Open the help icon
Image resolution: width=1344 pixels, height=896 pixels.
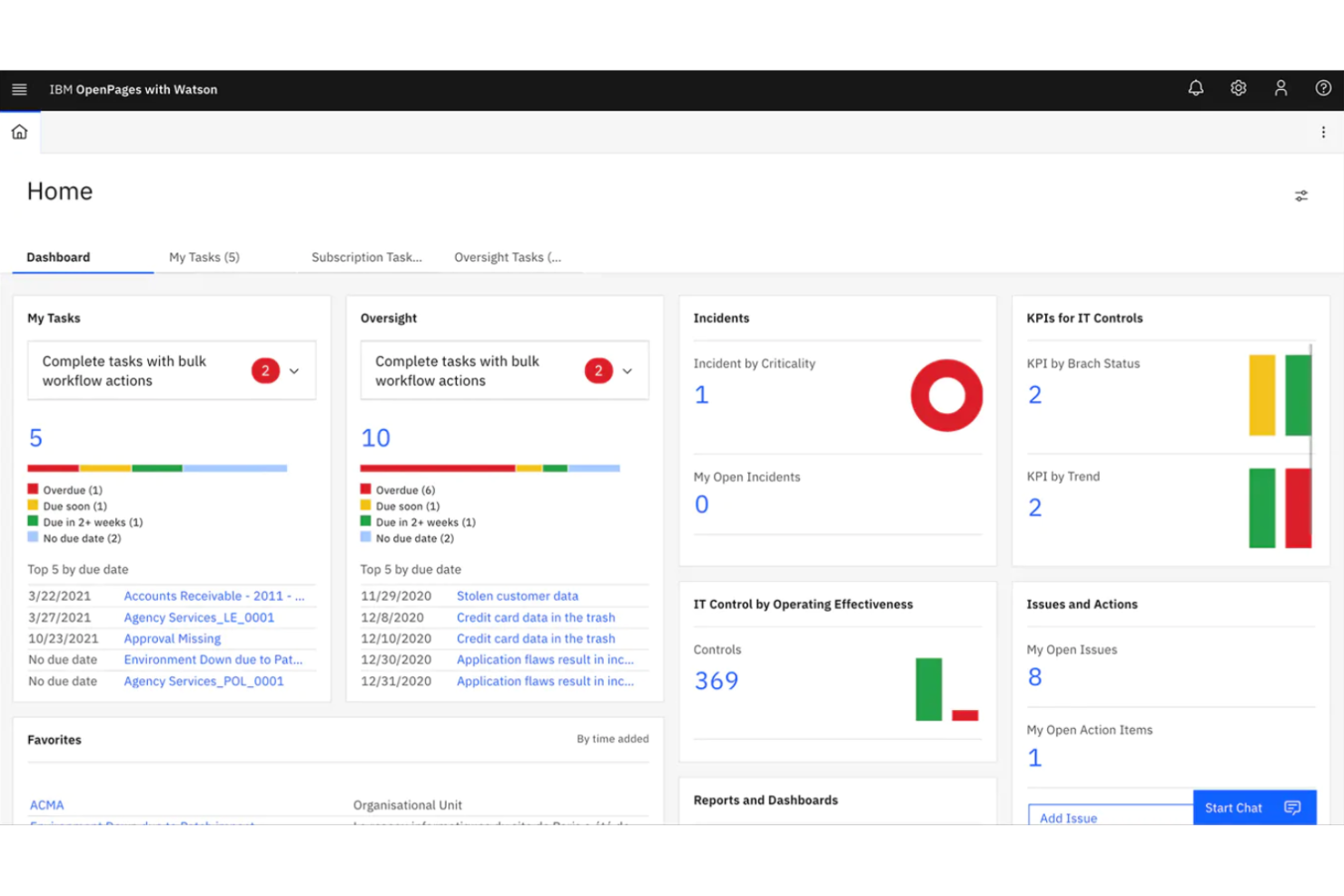click(x=1323, y=88)
